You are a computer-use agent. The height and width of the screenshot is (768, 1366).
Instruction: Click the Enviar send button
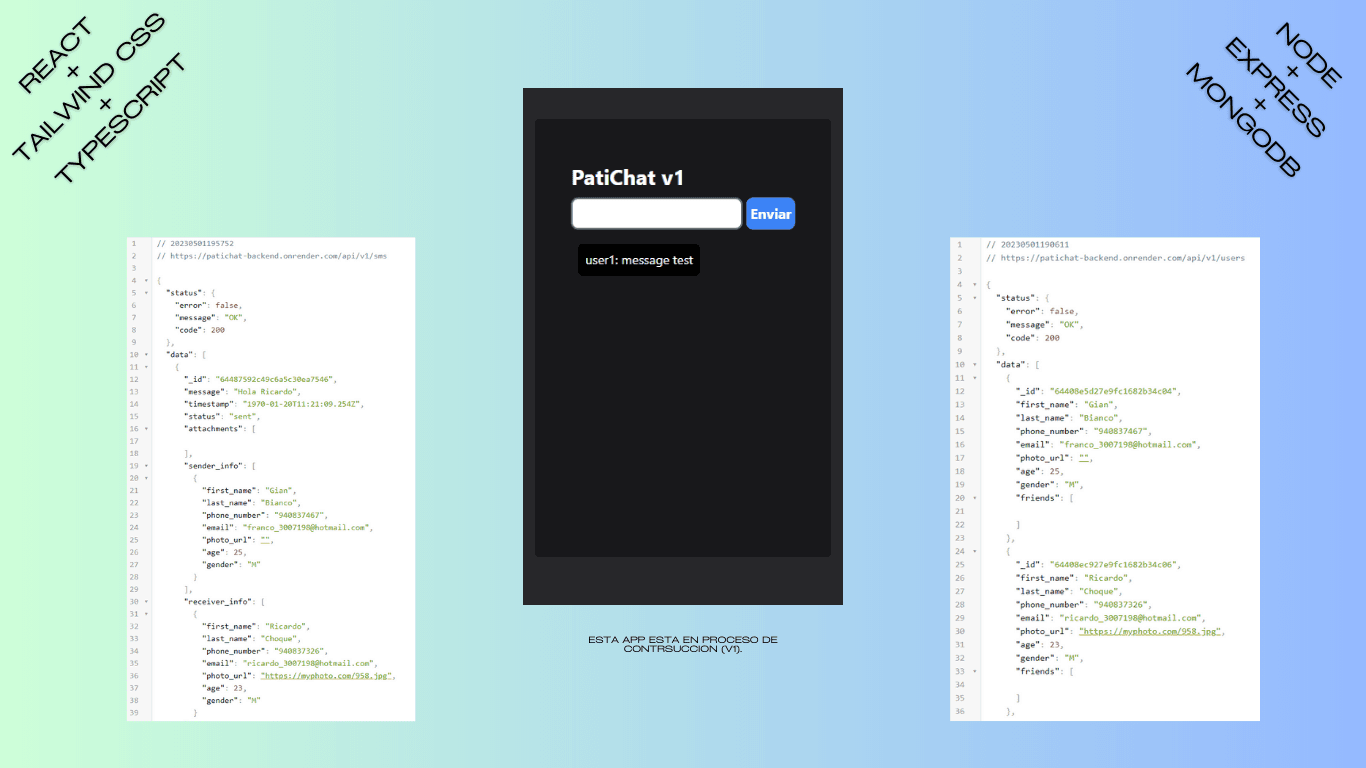(770, 214)
